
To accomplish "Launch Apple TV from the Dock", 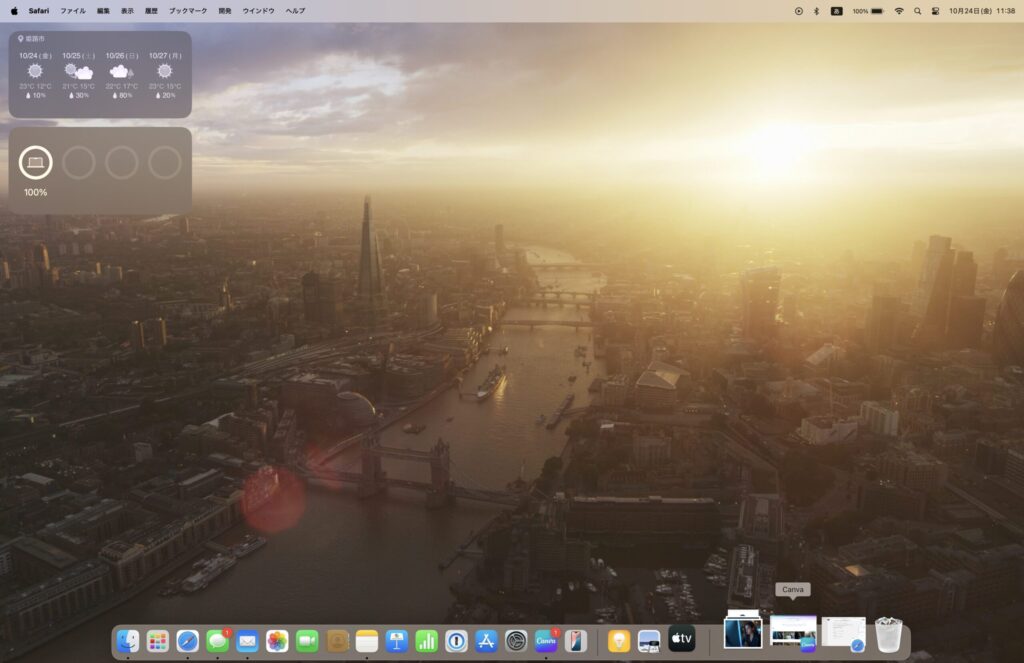I will (682, 640).
